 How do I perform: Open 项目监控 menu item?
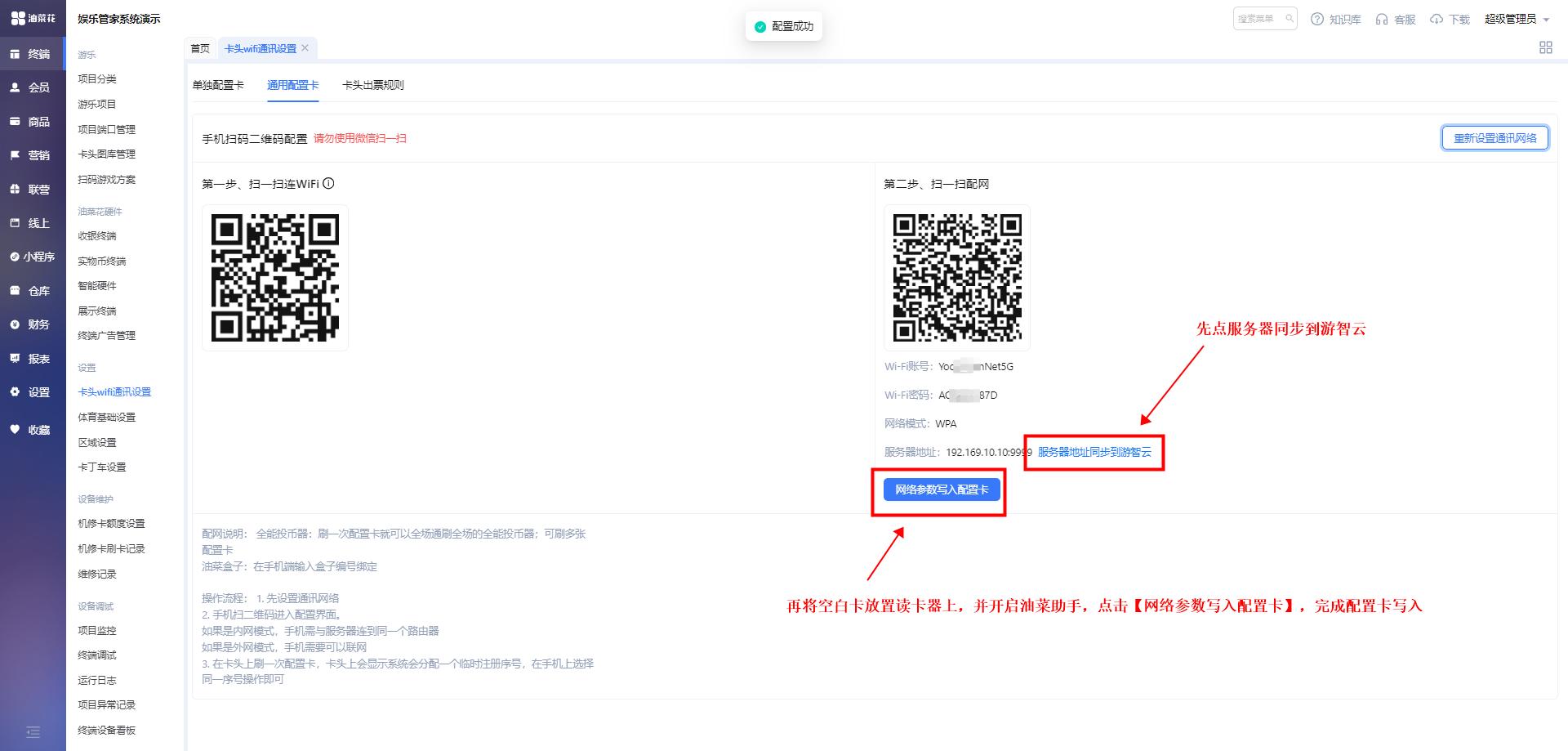click(97, 631)
